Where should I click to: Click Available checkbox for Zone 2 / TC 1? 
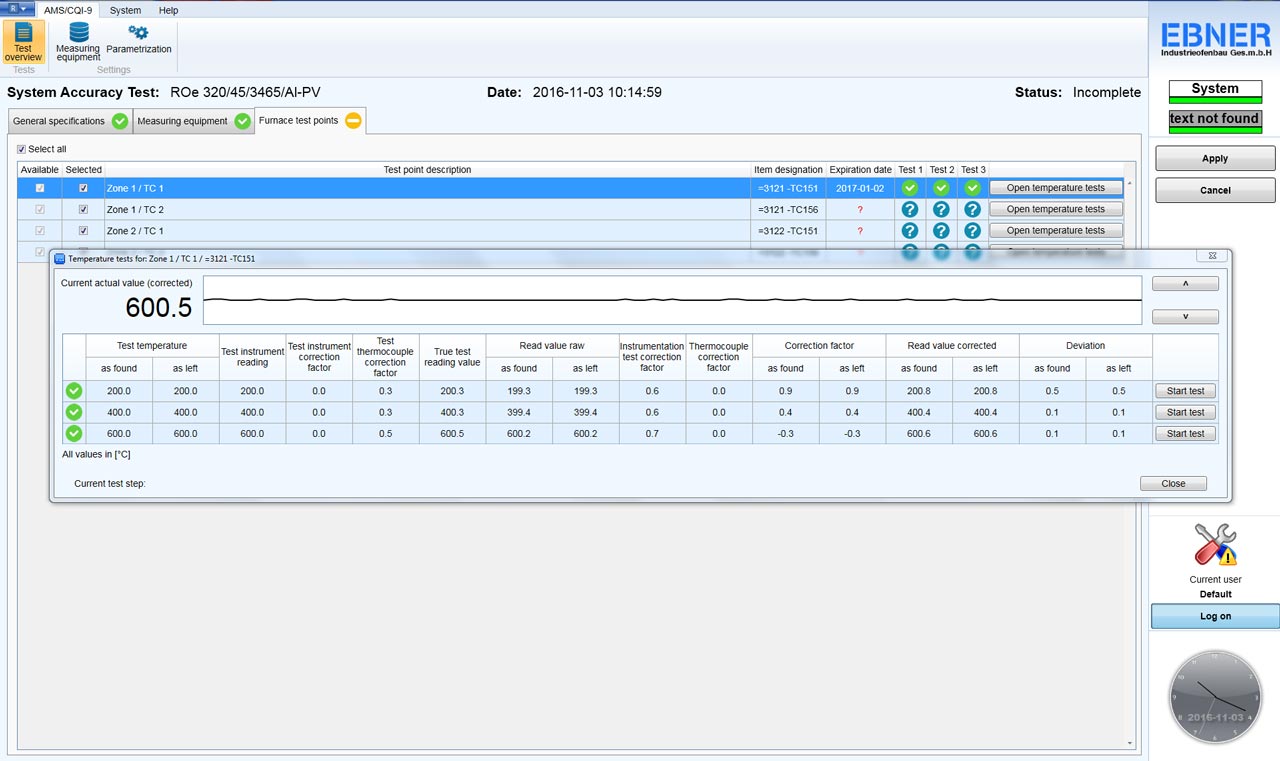pyautogui.click(x=40, y=231)
